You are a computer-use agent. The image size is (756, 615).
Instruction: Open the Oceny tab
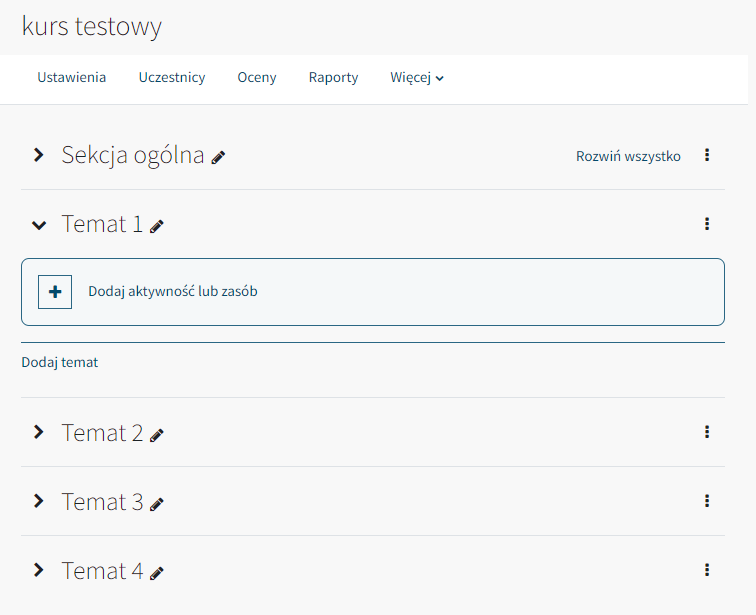pos(256,78)
